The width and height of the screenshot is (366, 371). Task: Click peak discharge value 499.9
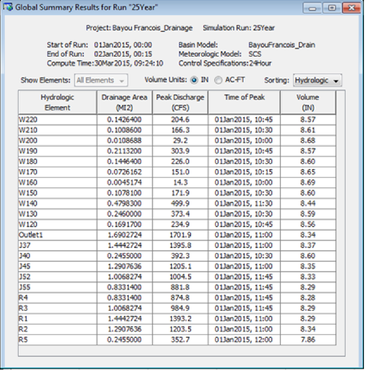[x=180, y=204]
